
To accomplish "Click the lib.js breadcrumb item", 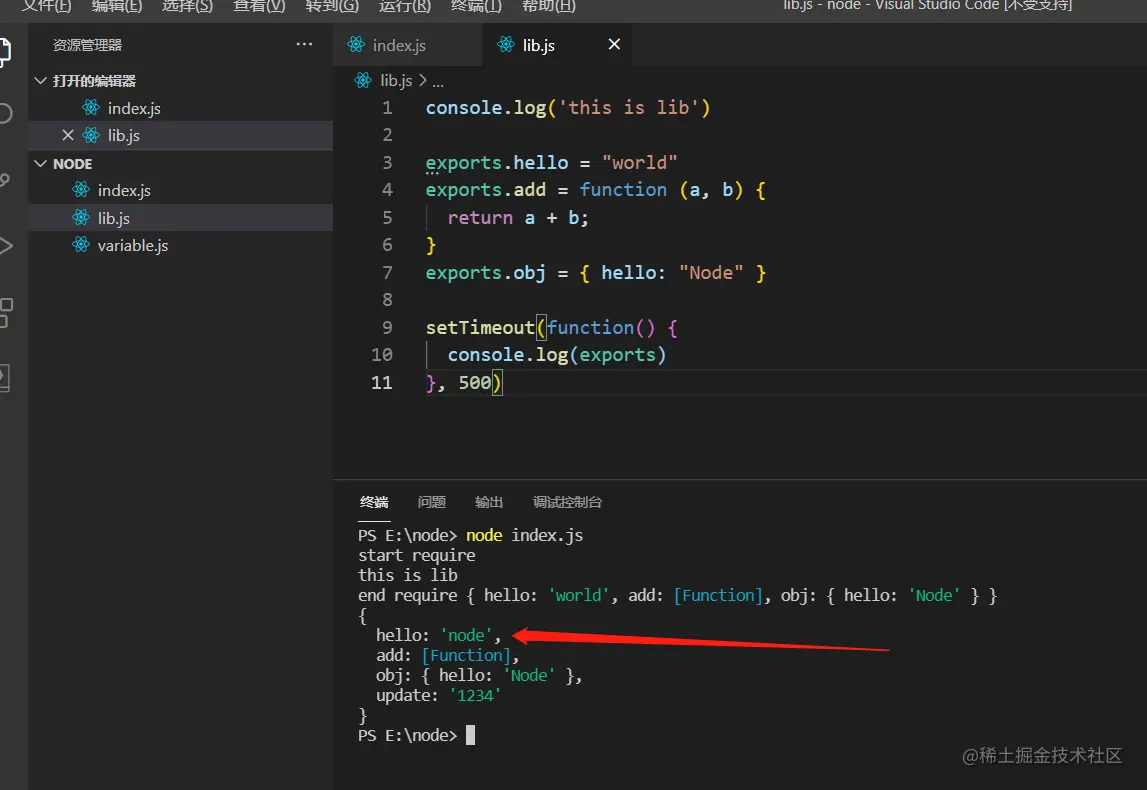I will 396,80.
